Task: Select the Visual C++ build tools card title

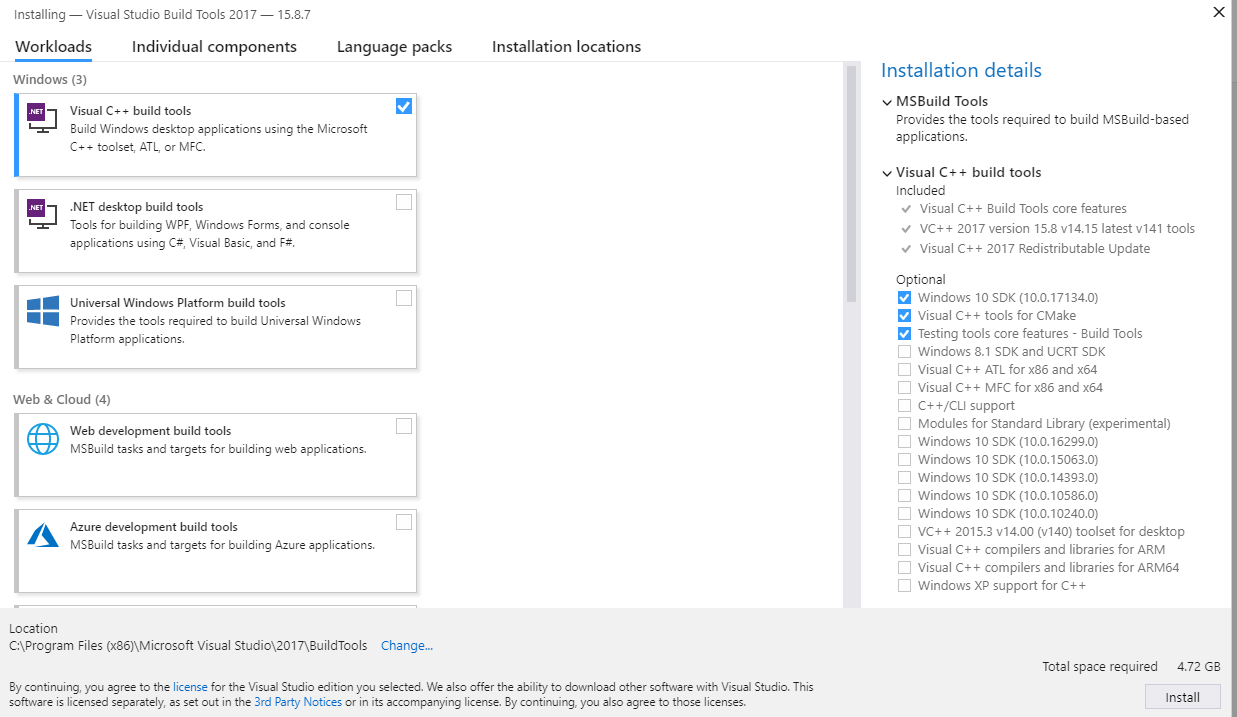Action: (x=130, y=111)
